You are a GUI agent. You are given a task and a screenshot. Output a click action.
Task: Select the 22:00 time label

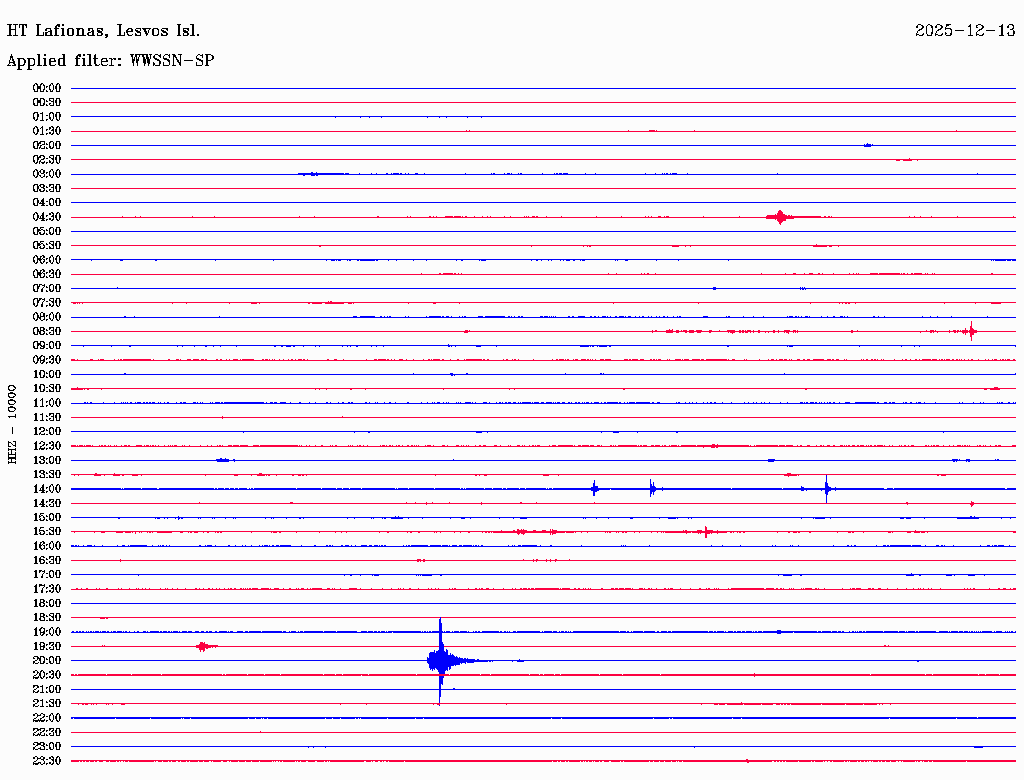tap(47, 718)
